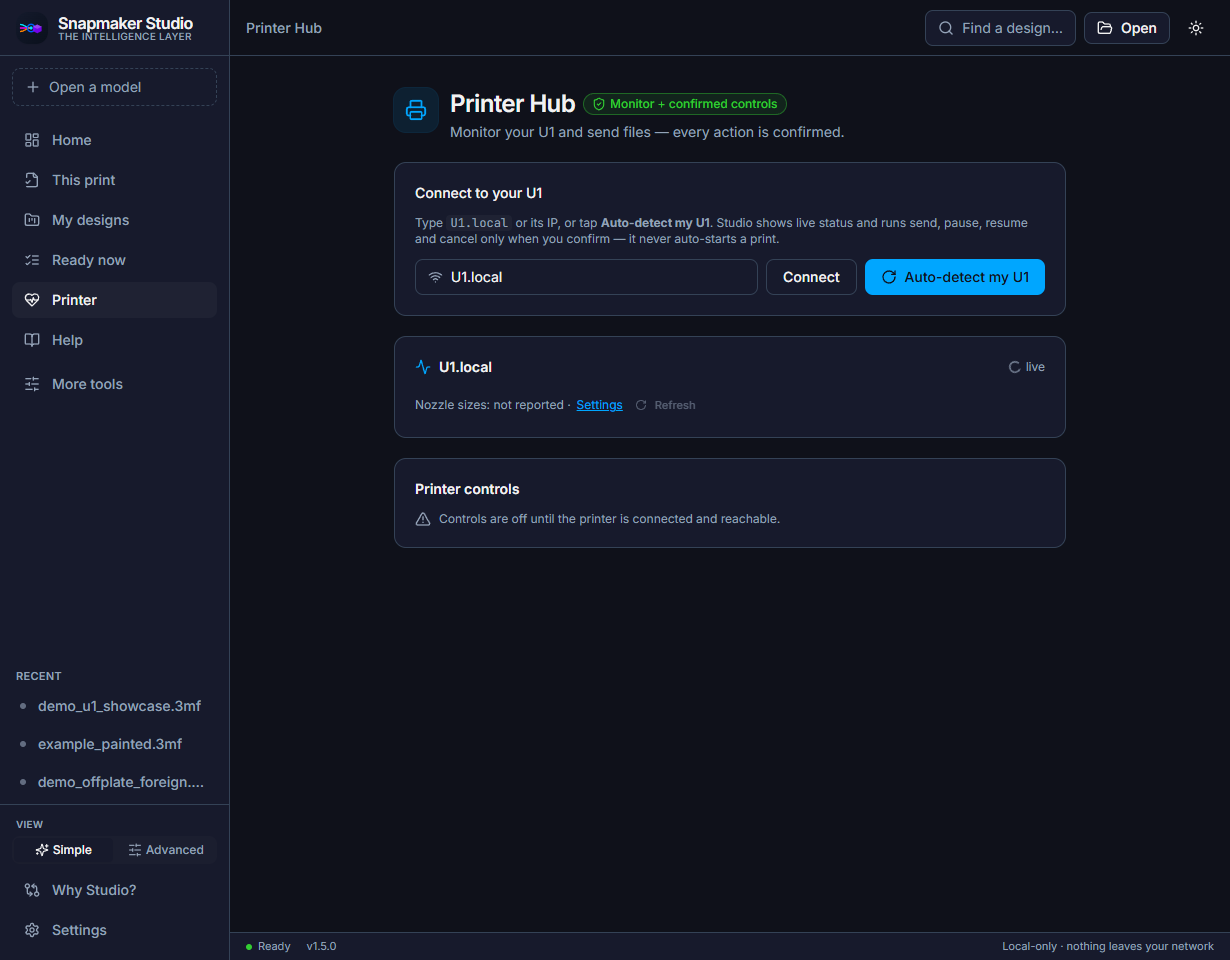Click the Snapmaker Studio logo icon

[x=32, y=28]
